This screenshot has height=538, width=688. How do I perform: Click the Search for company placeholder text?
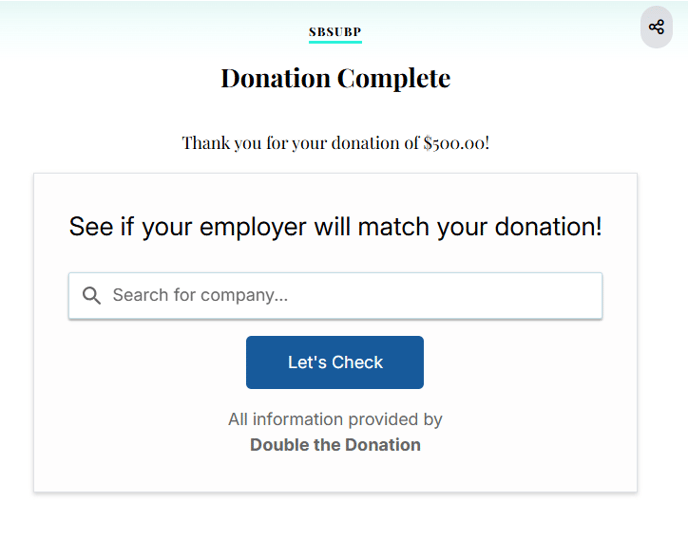(x=200, y=295)
